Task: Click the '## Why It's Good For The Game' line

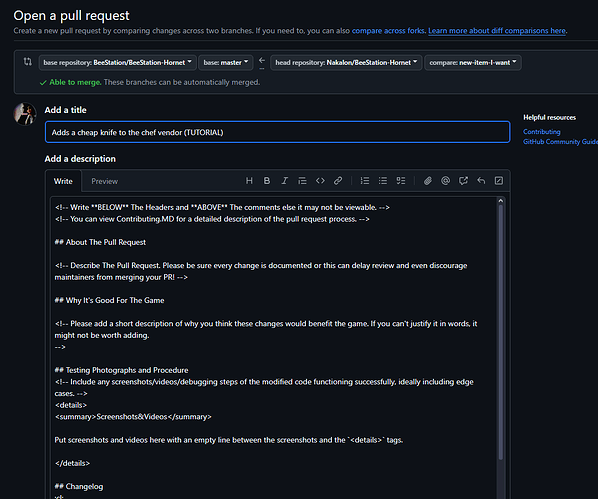Action: tap(109, 300)
